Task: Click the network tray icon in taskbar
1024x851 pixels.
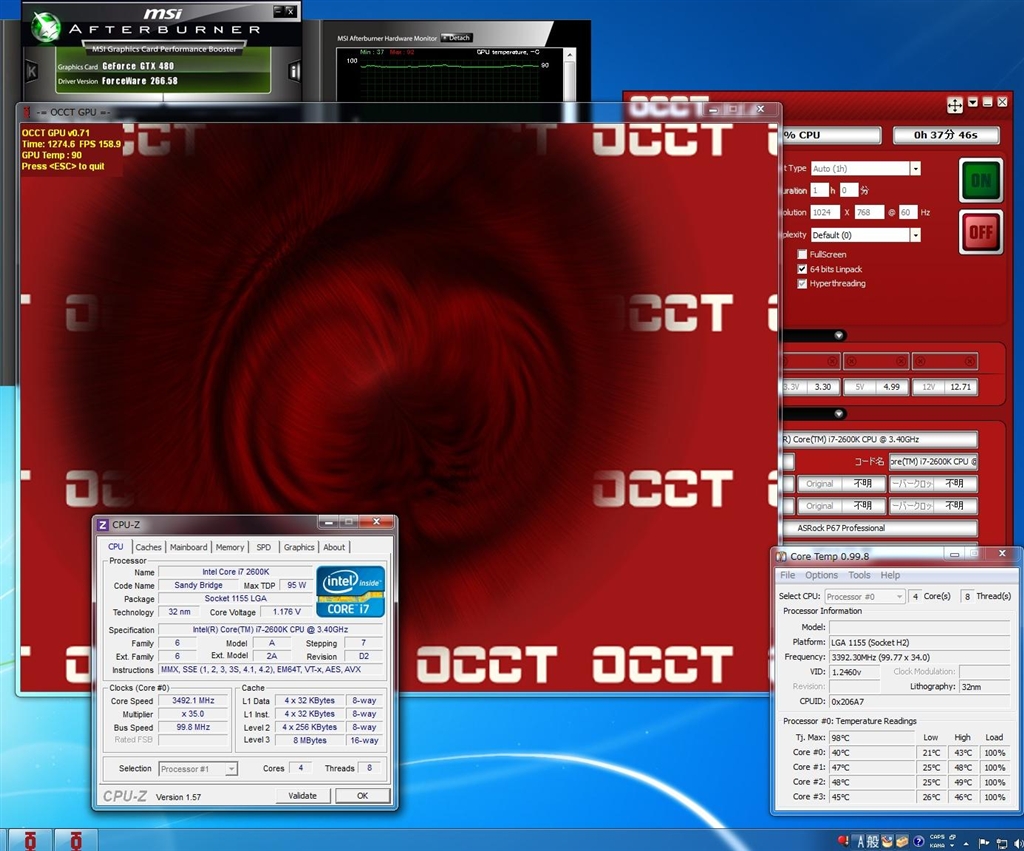Action: (x=1002, y=843)
